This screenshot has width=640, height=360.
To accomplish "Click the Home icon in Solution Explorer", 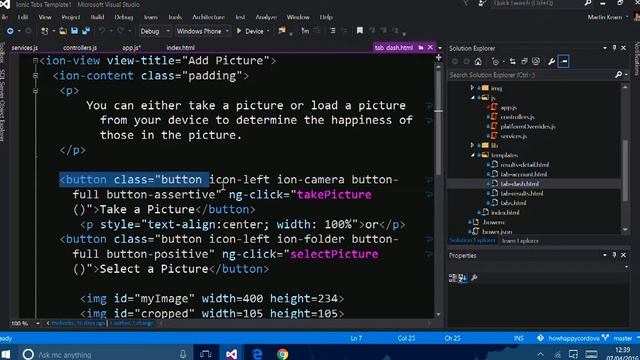I will point(478,62).
